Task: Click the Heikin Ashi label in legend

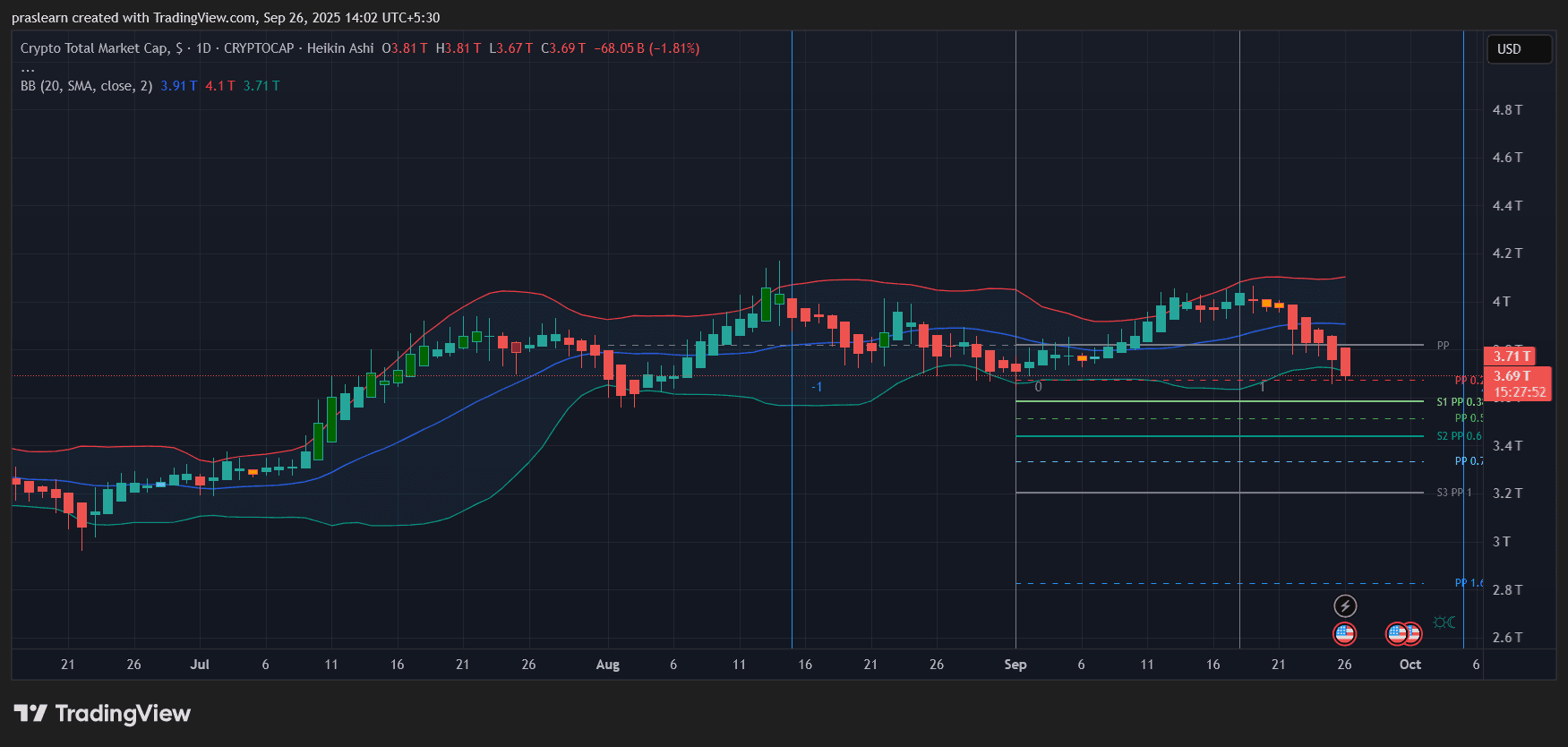Action: 340,48
